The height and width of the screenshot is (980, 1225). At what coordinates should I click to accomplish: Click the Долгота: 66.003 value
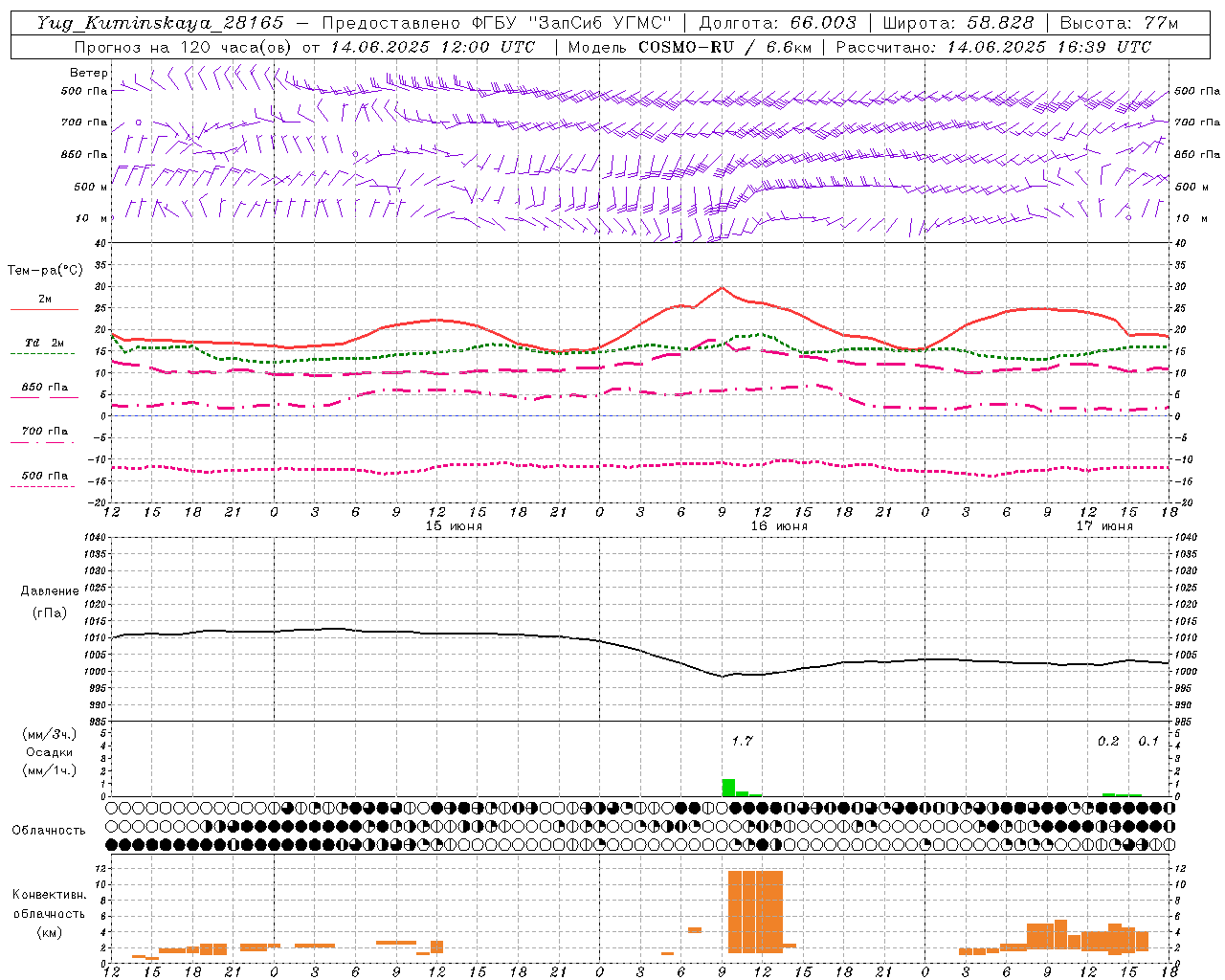coord(777,23)
